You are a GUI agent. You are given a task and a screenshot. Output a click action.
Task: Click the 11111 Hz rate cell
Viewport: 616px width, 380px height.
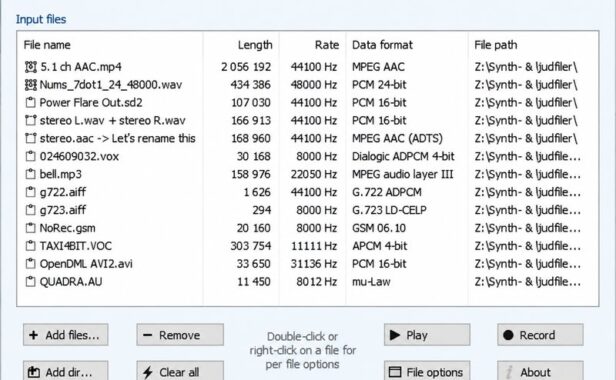pyautogui.click(x=314, y=246)
